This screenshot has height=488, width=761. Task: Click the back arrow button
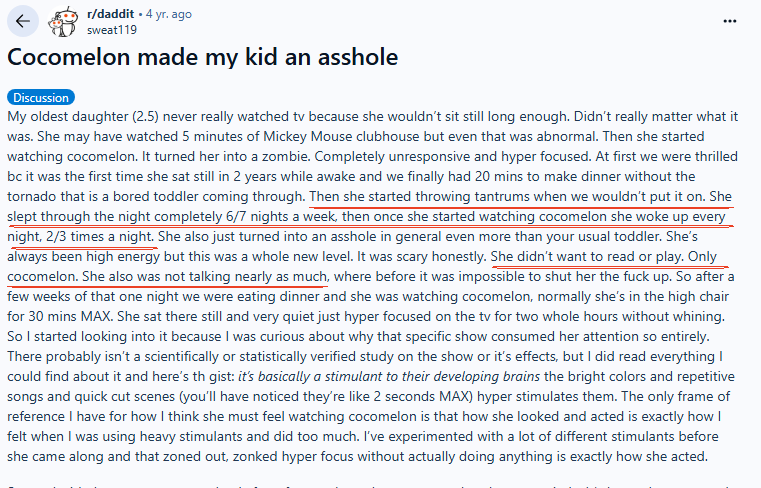tap(23, 21)
